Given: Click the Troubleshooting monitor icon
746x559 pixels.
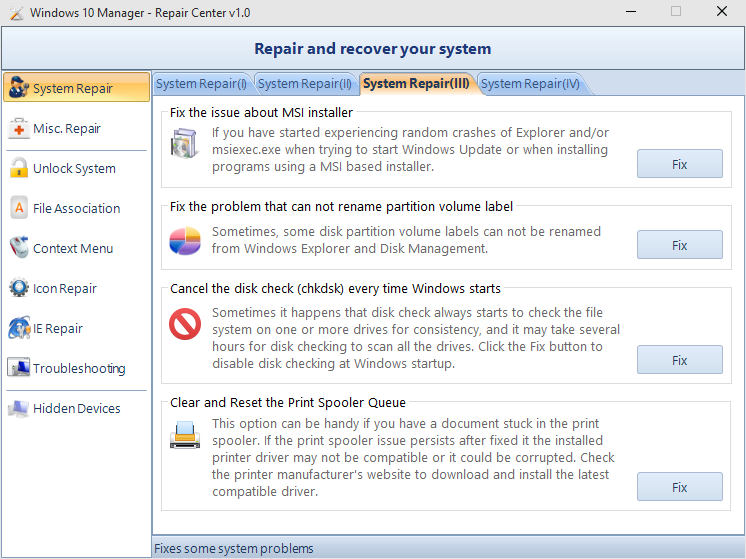Looking at the screenshot, I should 19,367.
